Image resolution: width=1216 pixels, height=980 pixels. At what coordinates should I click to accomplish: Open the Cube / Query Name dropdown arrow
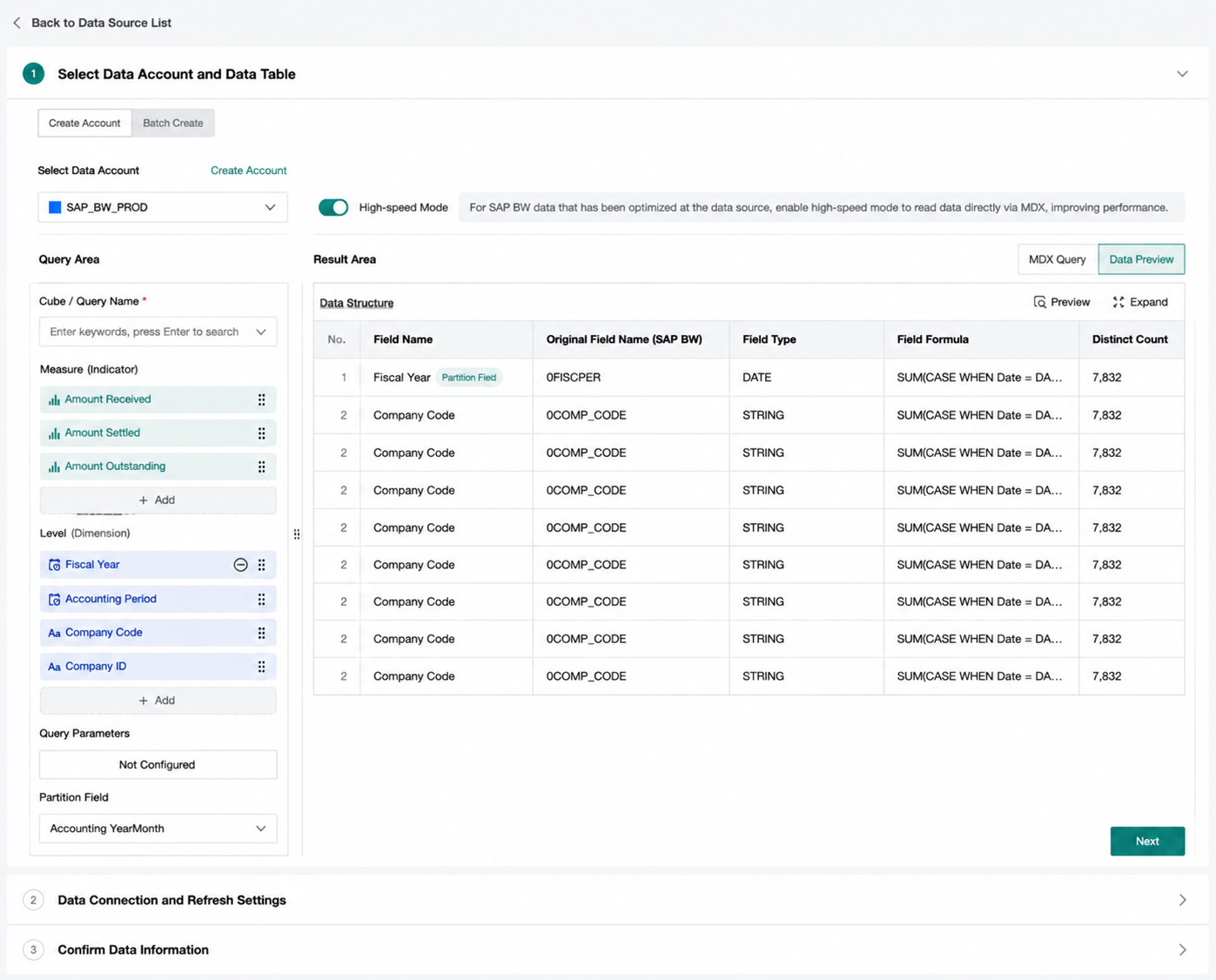point(260,332)
